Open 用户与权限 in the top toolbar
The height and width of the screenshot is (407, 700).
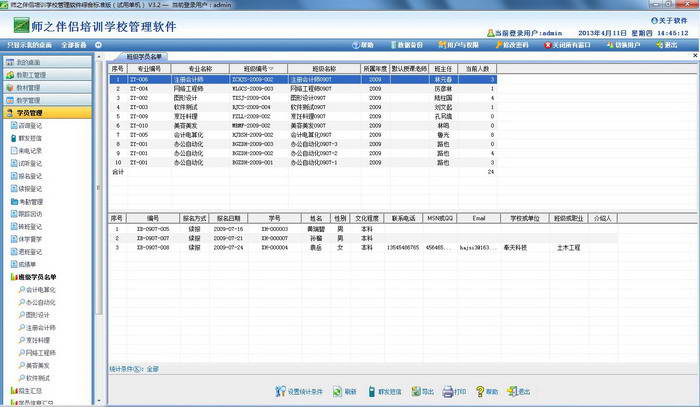coord(458,45)
